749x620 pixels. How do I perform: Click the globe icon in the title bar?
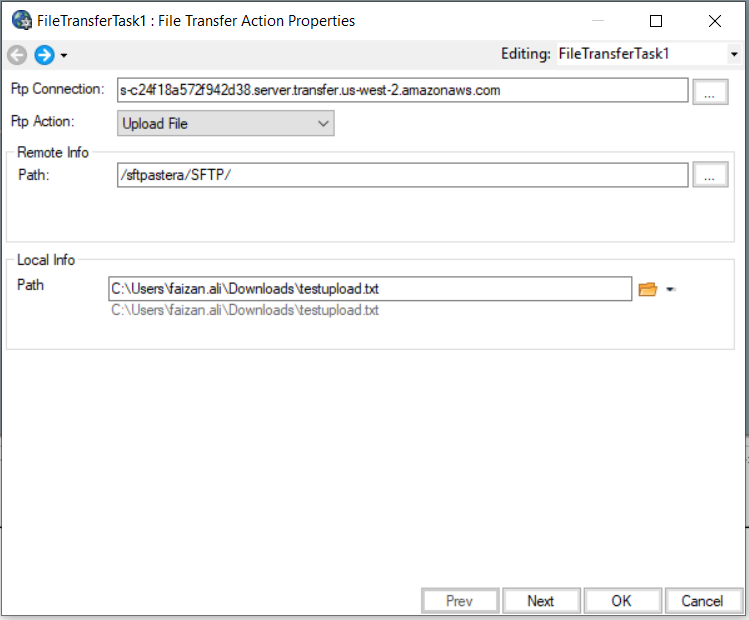coord(20,20)
